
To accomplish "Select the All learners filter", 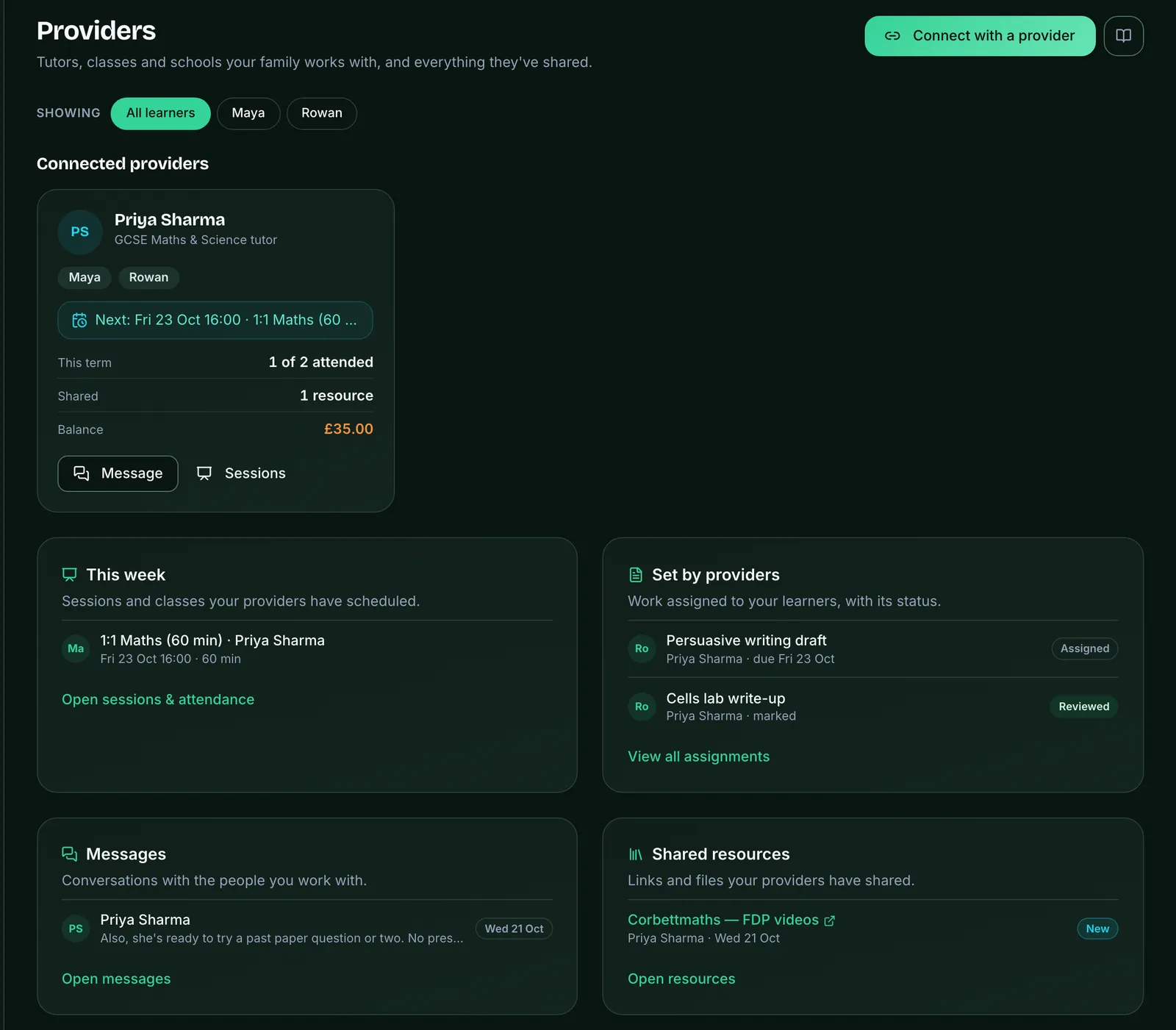I will tap(160, 113).
